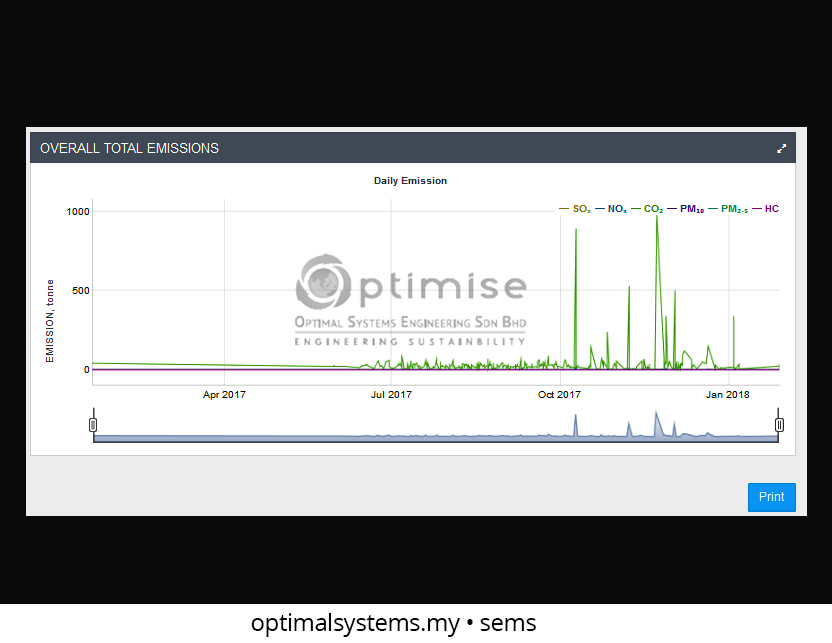
Task: Click the Print button
Action: [771, 497]
